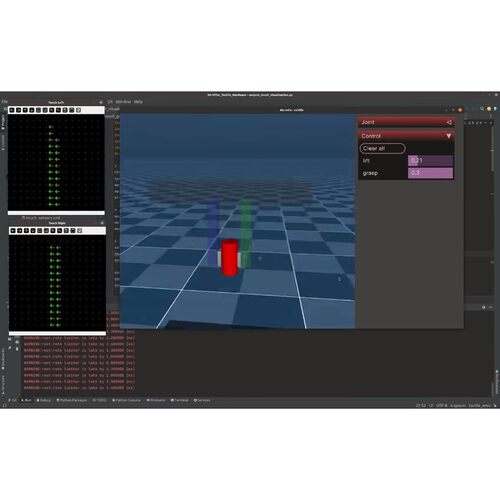Viewport: 500px width, 500px height.
Task: Open Touch left window title menu icon
Action: tap(101, 102)
